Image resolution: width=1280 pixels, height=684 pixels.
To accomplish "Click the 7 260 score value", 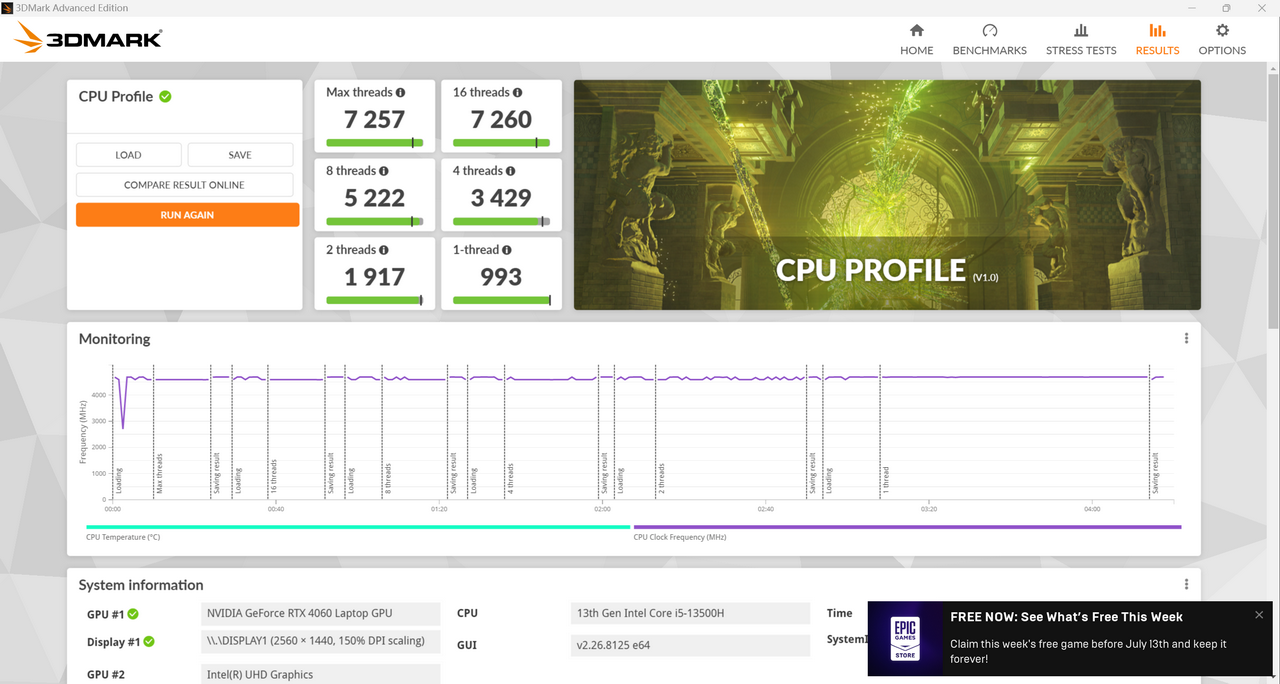I will click(x=501, y=119).
